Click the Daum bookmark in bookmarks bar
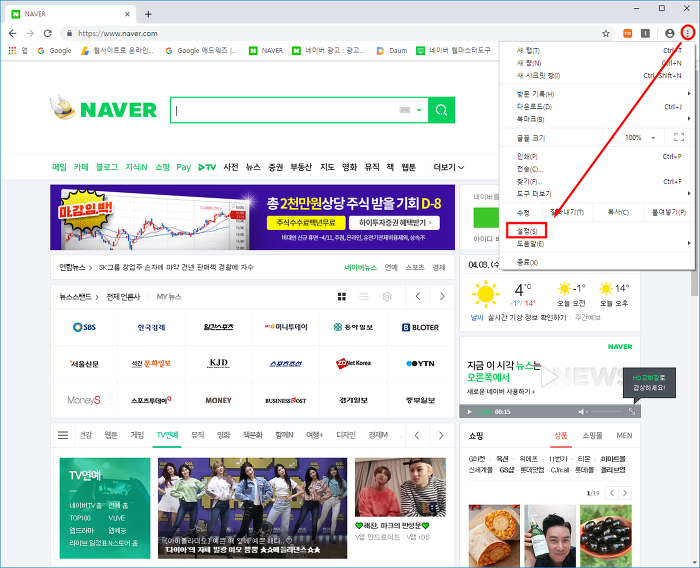This screenshot has height=568, width=700. point(392,50)
